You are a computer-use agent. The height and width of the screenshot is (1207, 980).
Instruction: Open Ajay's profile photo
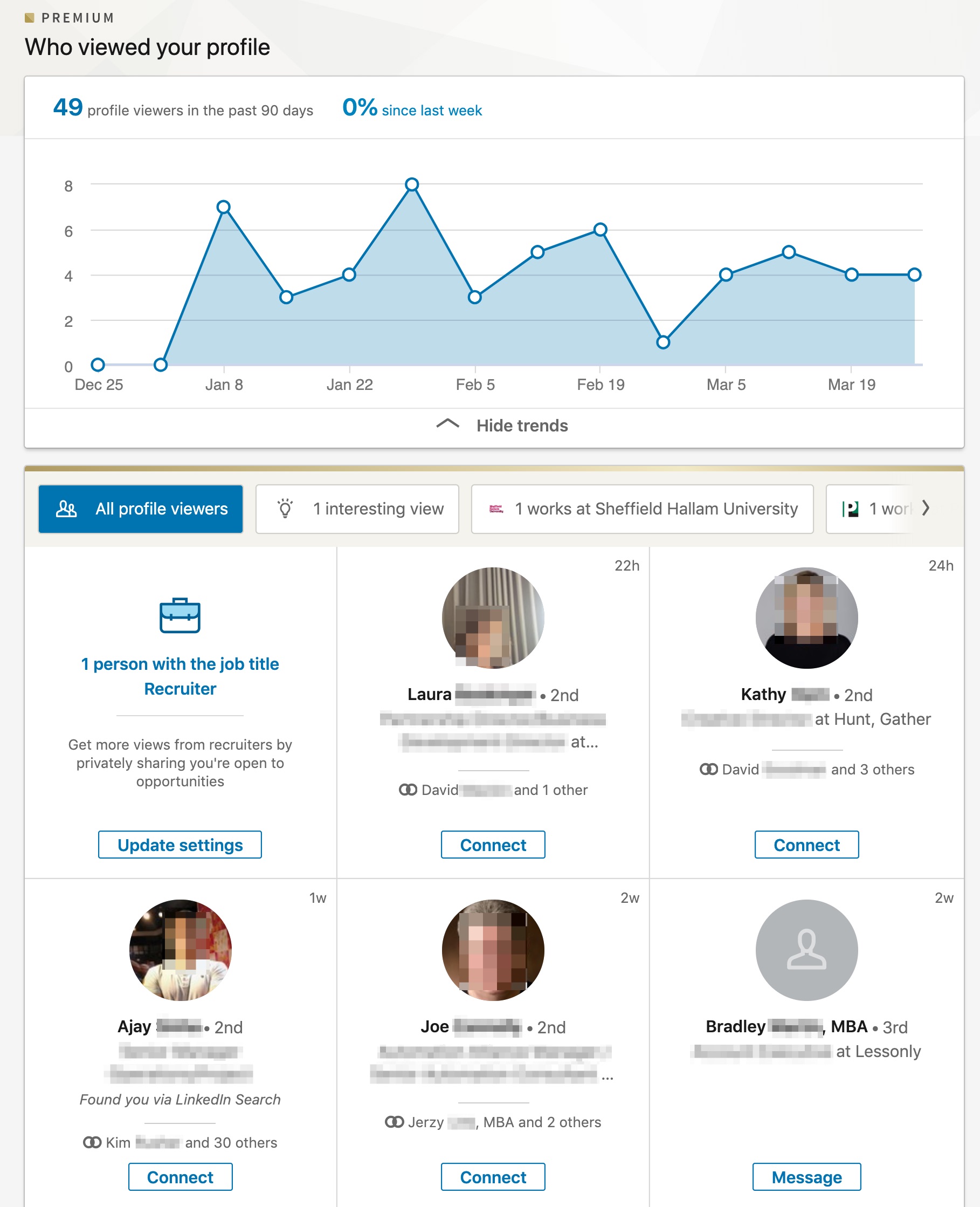tap(180, 950)
